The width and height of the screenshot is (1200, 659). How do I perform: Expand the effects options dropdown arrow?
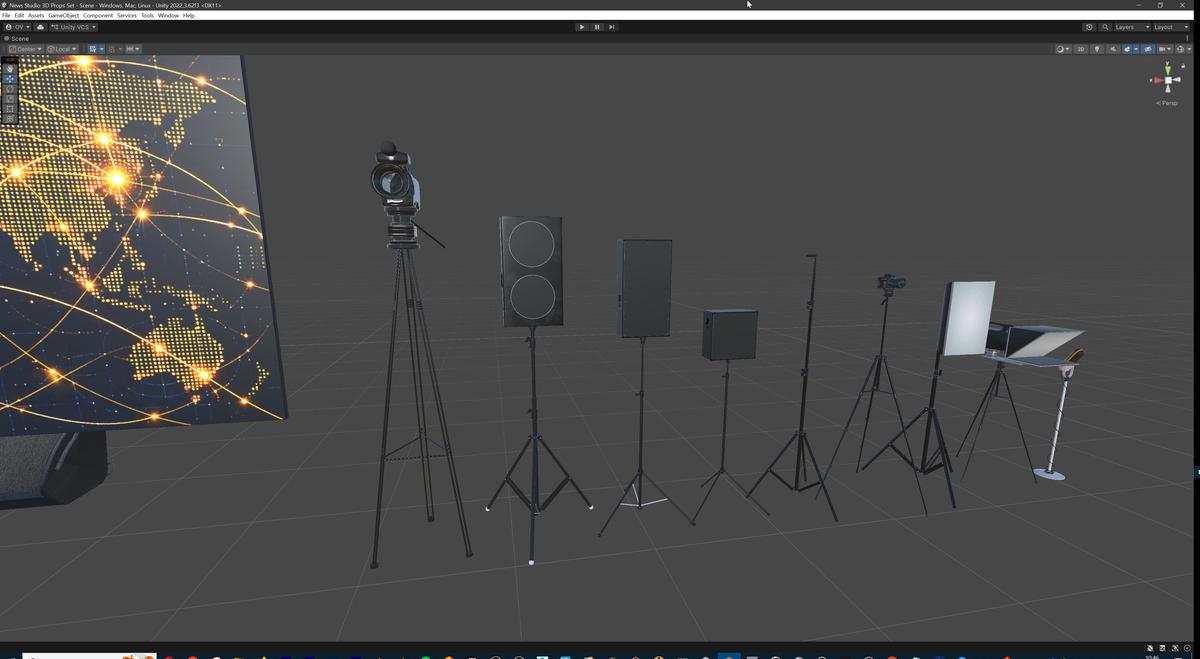tap(1136, 49)
